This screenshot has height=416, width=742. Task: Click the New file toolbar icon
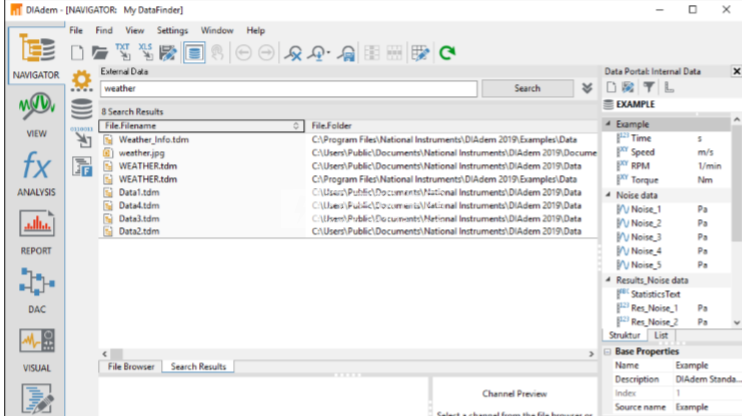[x=77, y=53]
